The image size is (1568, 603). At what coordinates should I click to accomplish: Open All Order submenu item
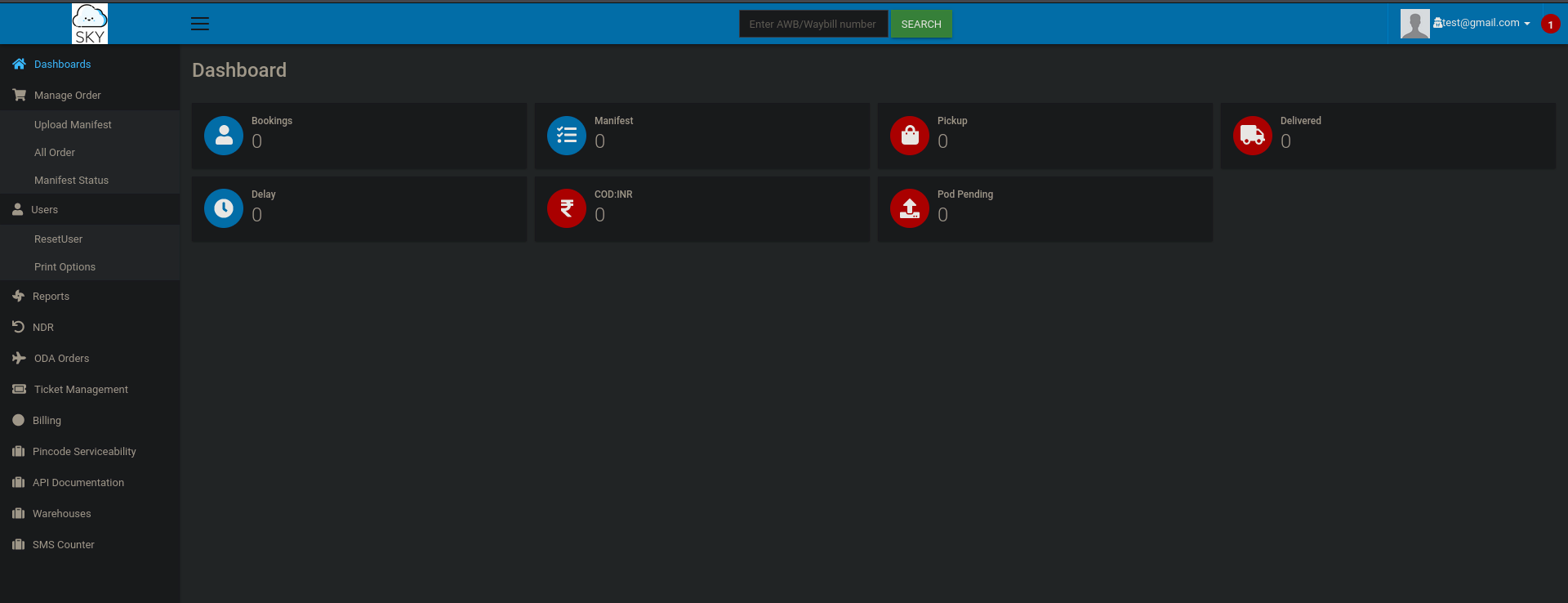click(90, 152)
